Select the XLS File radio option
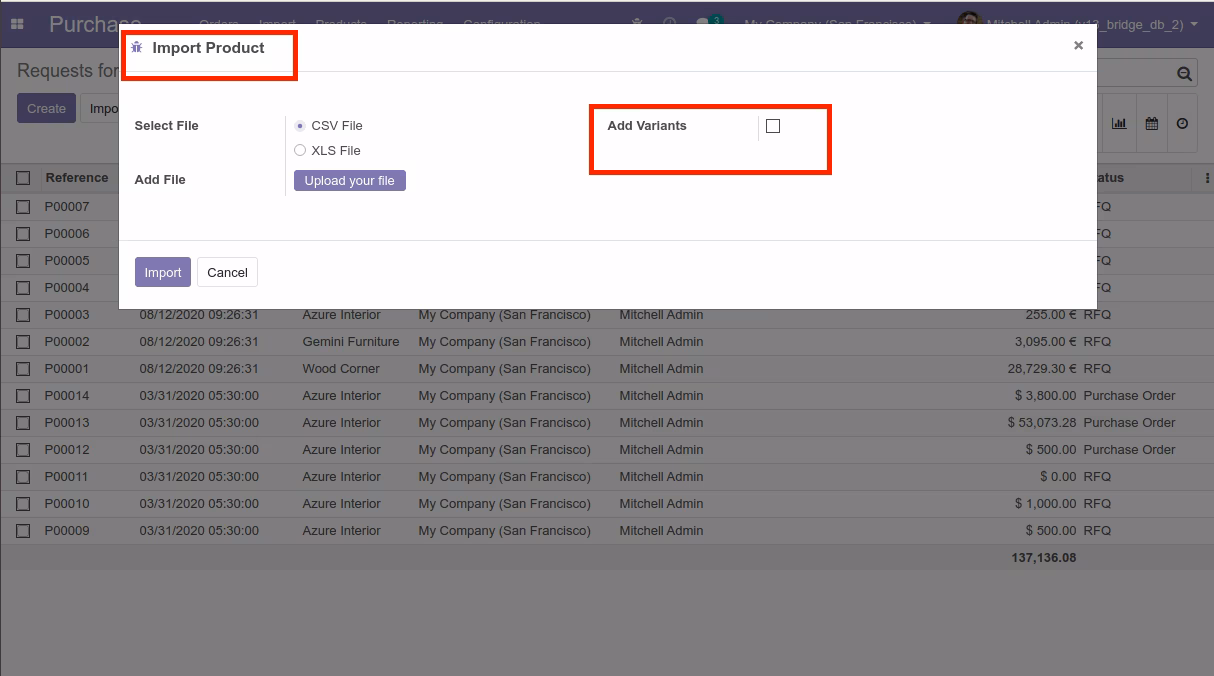The height and width of the screenshot is (676, 1214). 300,151
